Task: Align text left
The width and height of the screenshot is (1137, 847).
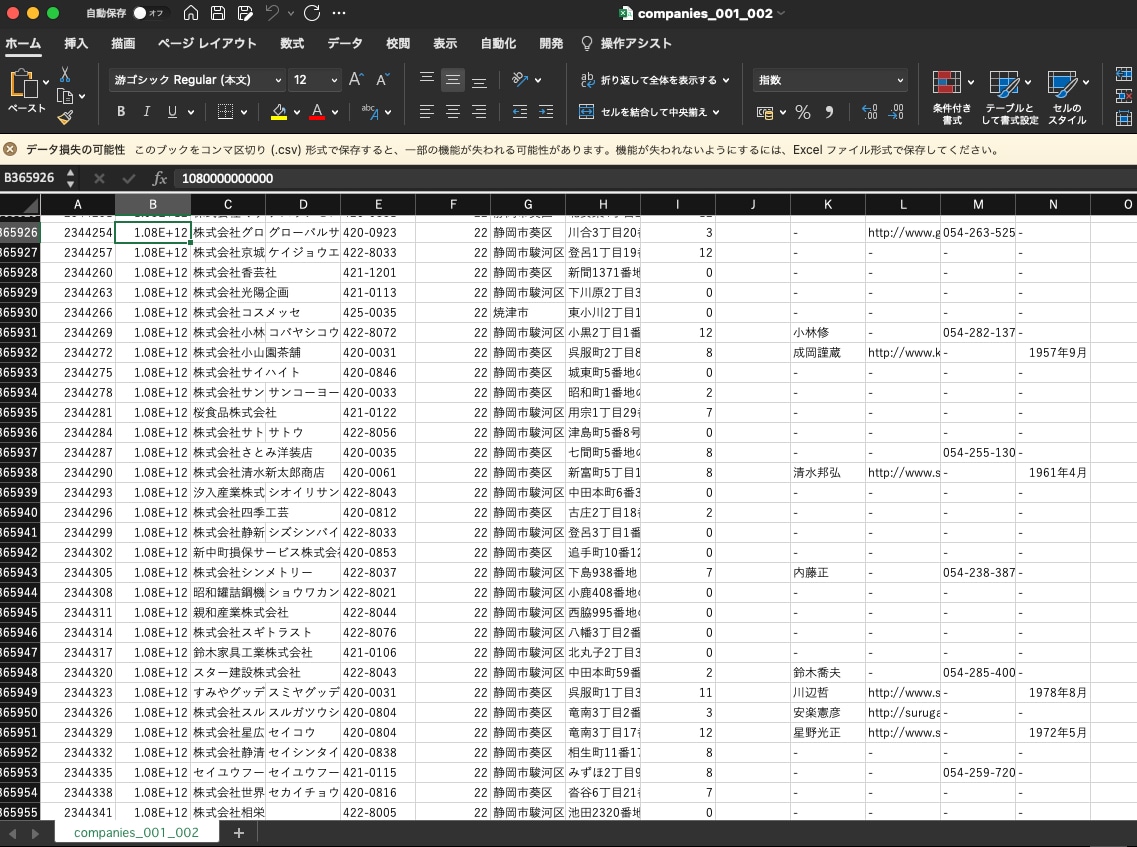Action: (427, 111)
